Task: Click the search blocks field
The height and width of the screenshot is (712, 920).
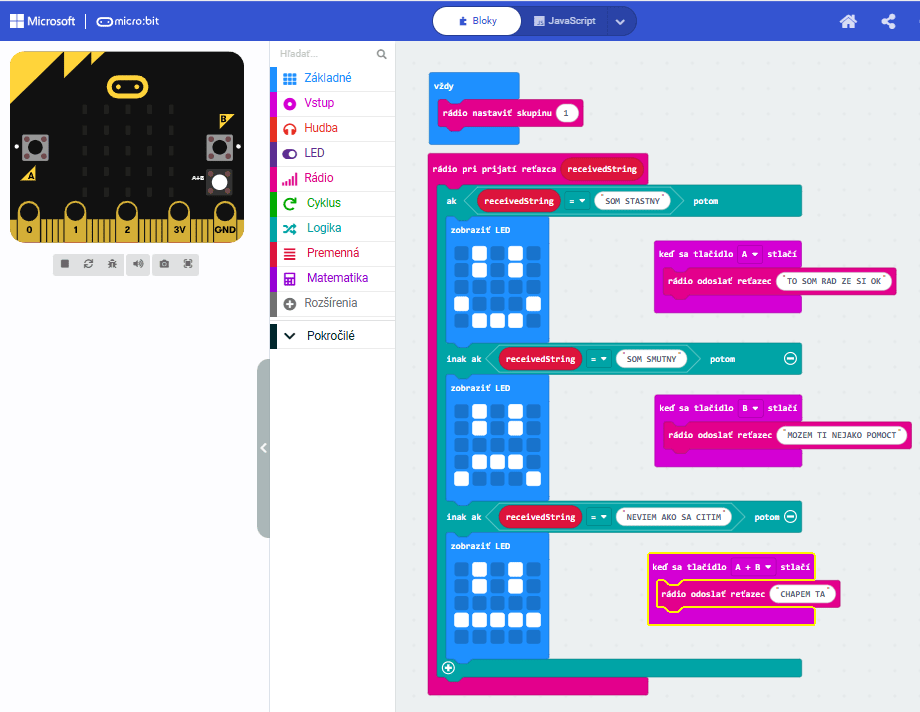Action: [x=325, y=54]
